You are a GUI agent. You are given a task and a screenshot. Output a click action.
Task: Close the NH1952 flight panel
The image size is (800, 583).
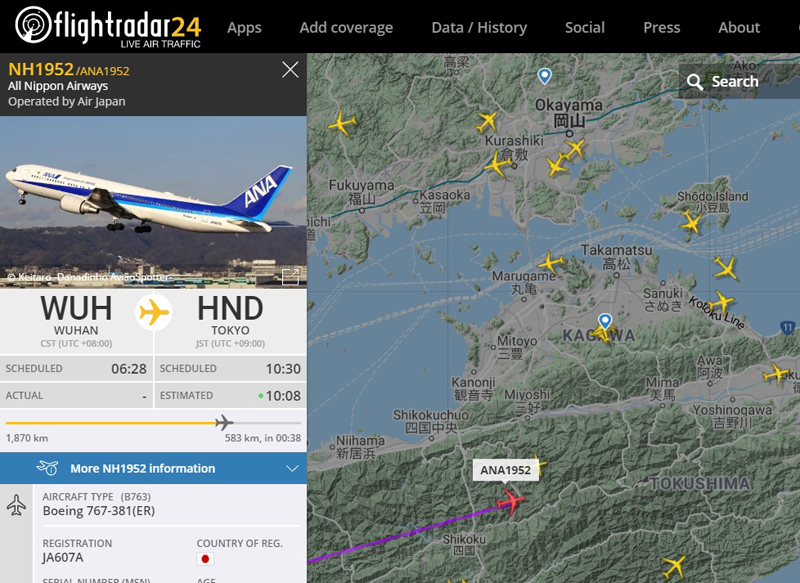[290, 70]
